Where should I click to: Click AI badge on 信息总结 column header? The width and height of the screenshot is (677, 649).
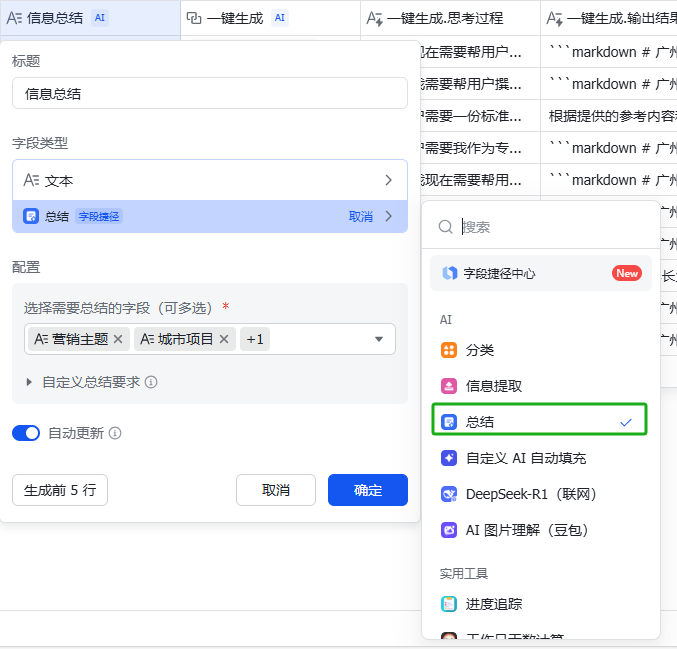coord(100,18)
